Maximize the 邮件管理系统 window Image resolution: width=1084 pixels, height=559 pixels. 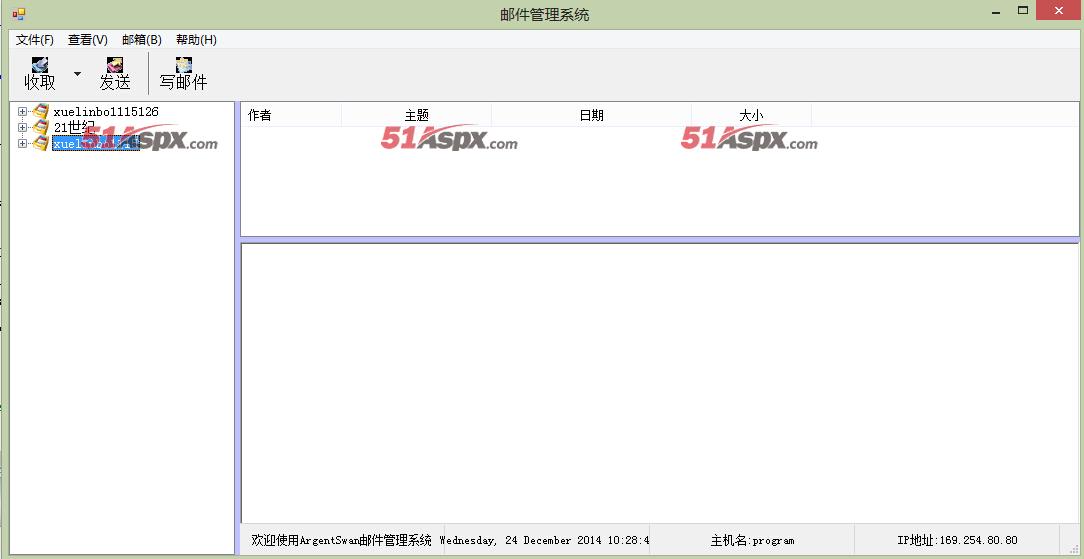(x=1022, y=11)
